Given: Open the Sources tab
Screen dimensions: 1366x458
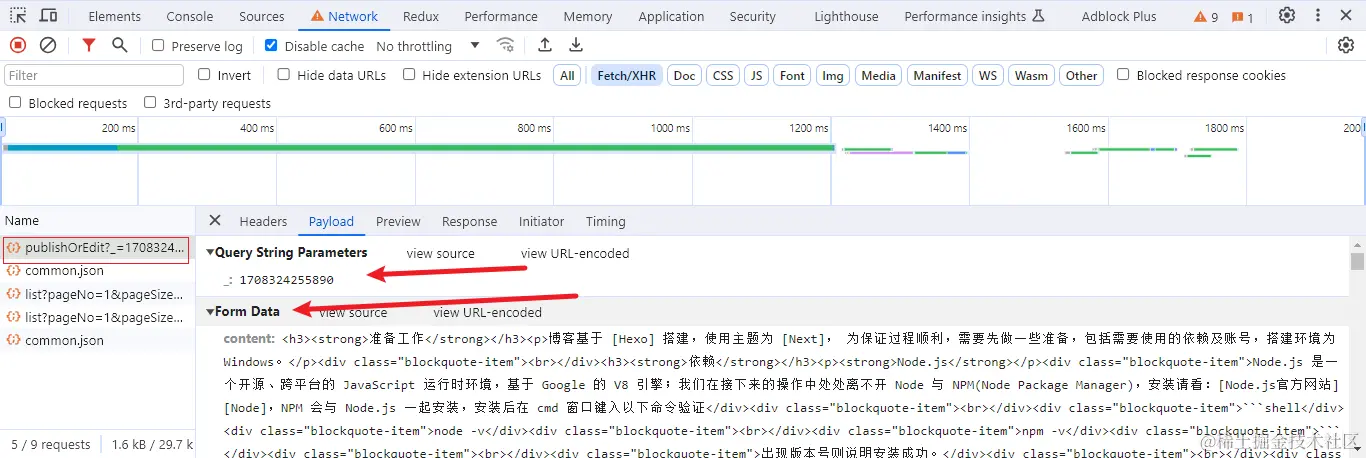Looking at the screenshot, I should click(262, 16).
